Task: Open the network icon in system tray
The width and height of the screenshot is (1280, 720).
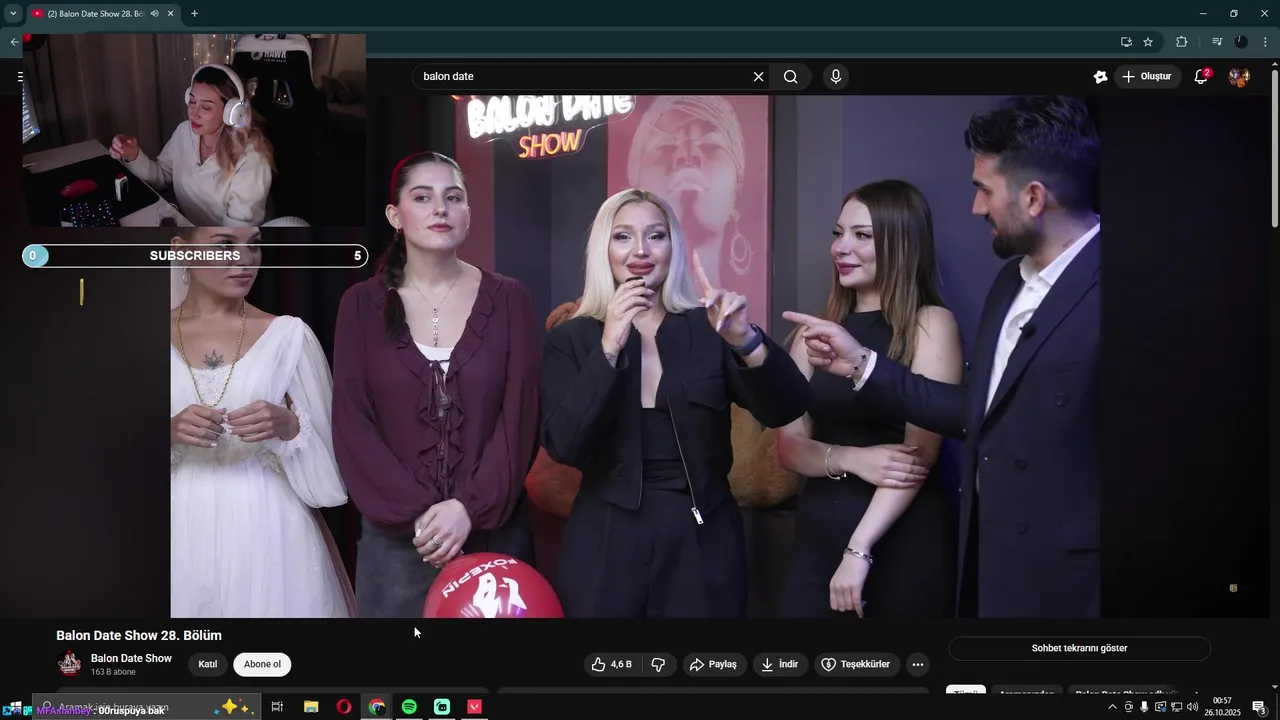Action: (x=1176, y=707)
